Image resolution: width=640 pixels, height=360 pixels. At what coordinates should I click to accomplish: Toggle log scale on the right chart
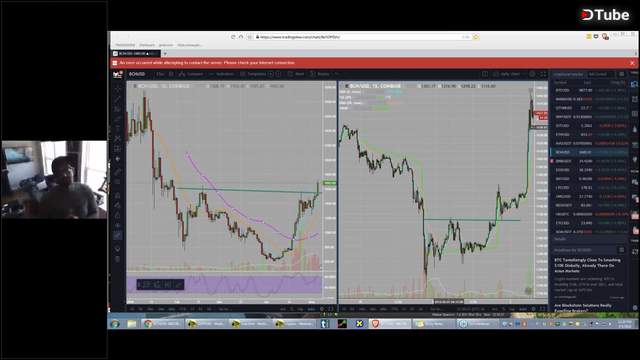click(512, 309)
